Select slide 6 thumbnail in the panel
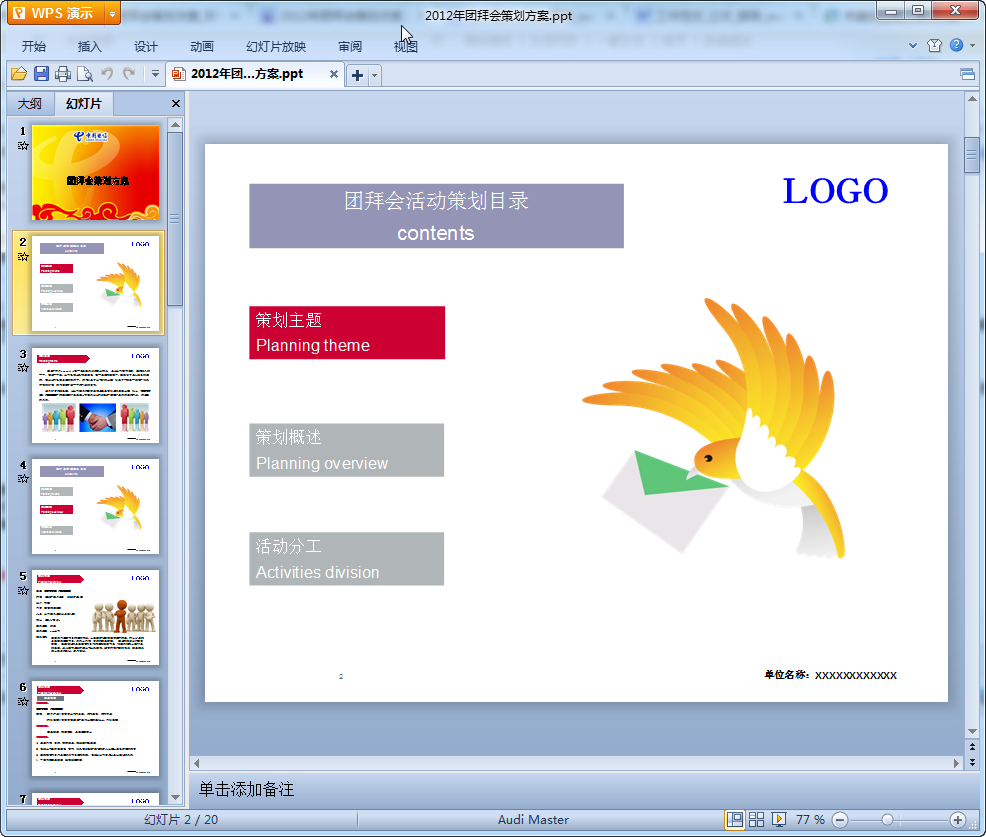The width and height of the screenshot is (986, 837). 96,728
